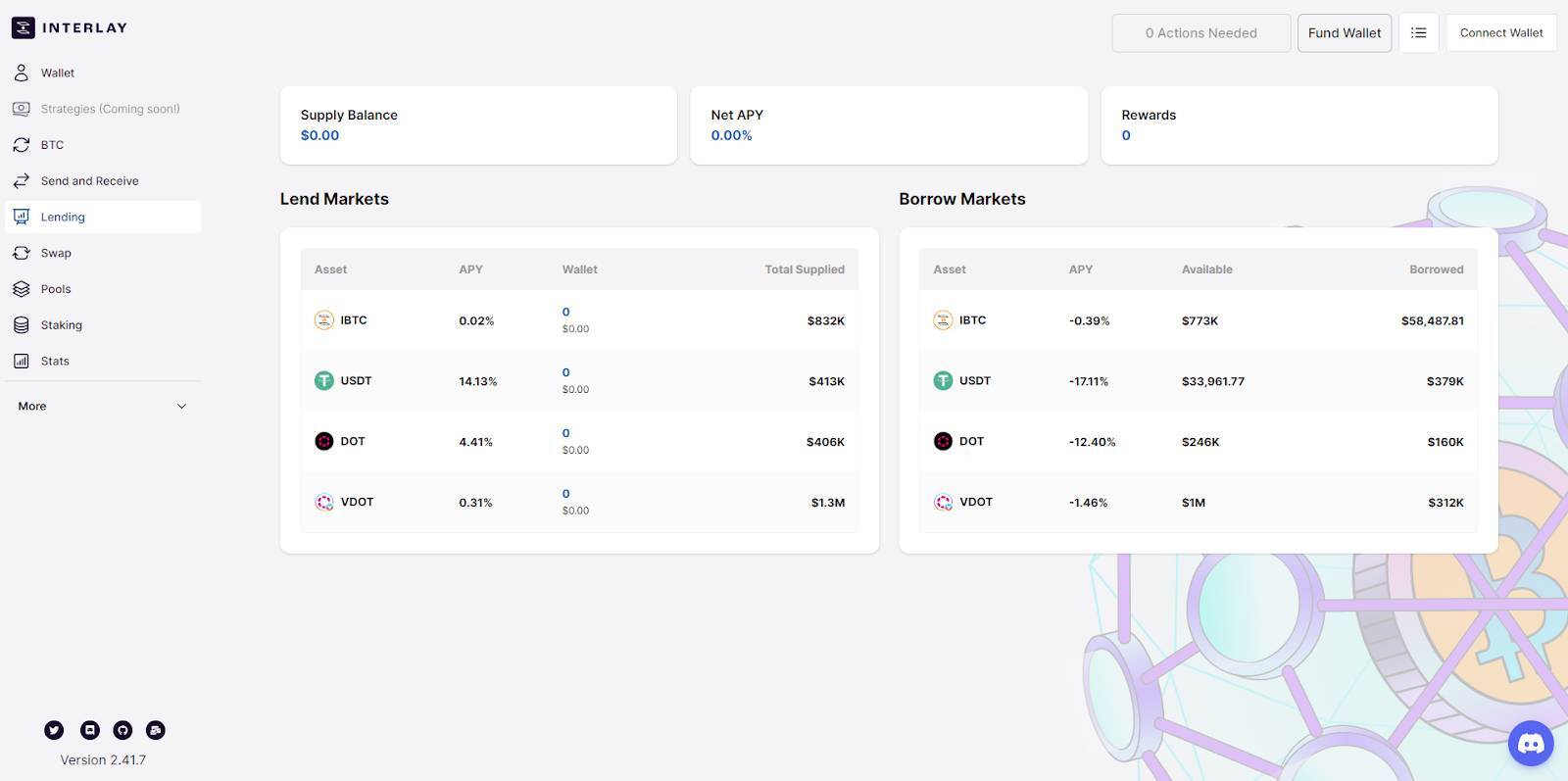Image resolution: width=1568 pixels, height=781 pixels.
Task: Click the USDT lend APY 14.13%
Action: pyautogui.click(x=478, y=381)
